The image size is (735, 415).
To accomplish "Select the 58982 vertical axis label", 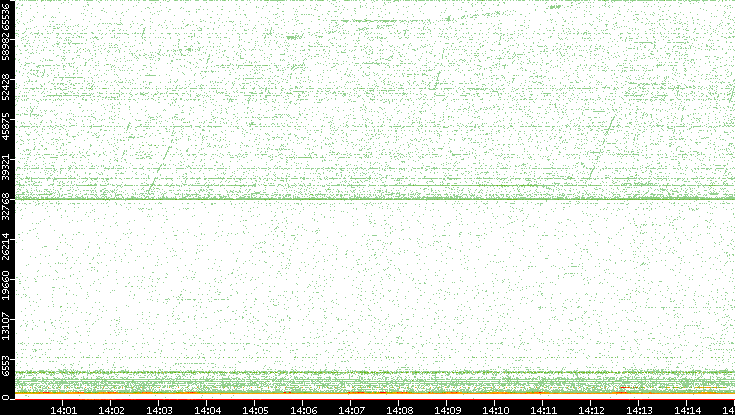I will tap(5, 47).
